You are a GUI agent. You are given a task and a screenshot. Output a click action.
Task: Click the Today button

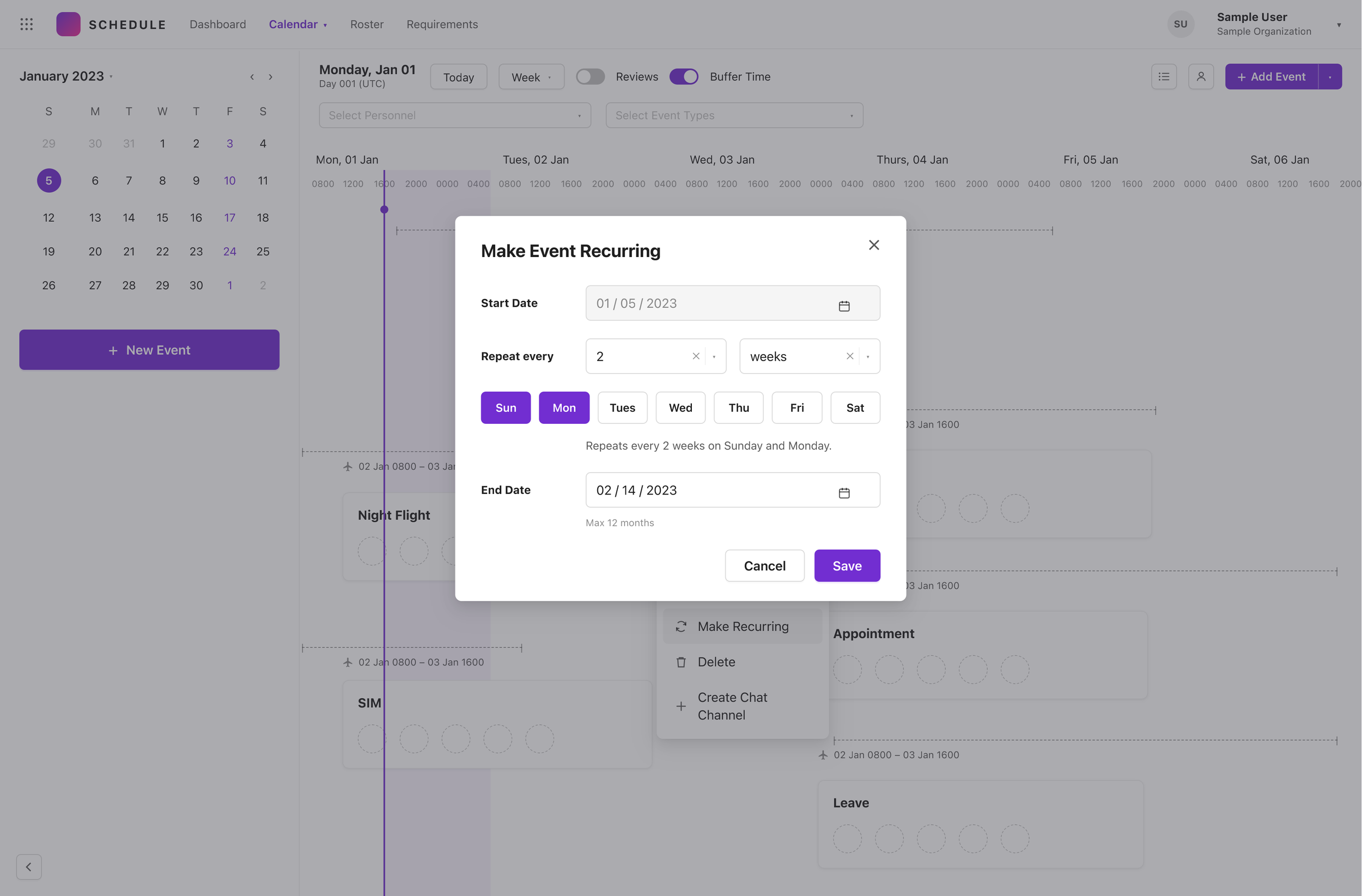[458, 77]
